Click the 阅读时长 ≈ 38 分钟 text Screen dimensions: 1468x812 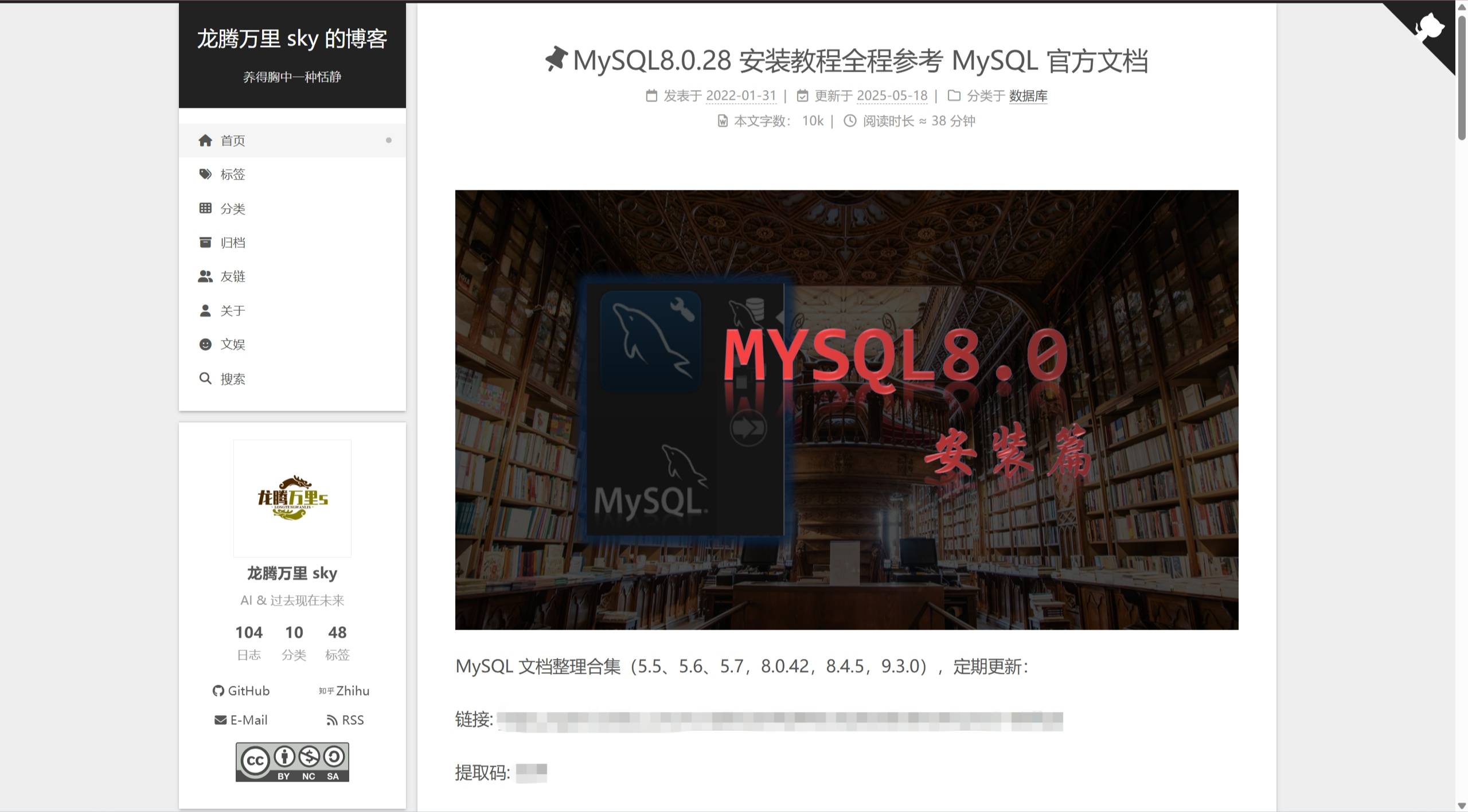919,121
